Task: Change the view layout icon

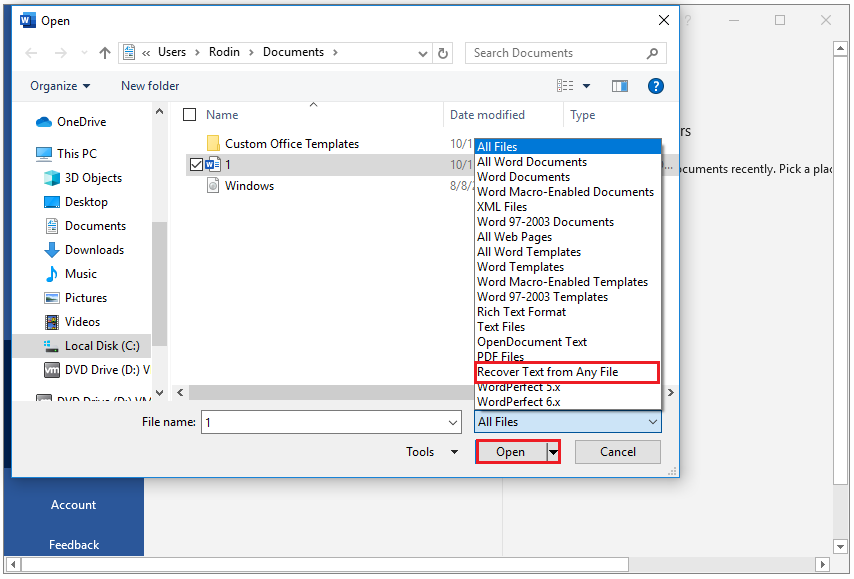Action: (565, 86)
